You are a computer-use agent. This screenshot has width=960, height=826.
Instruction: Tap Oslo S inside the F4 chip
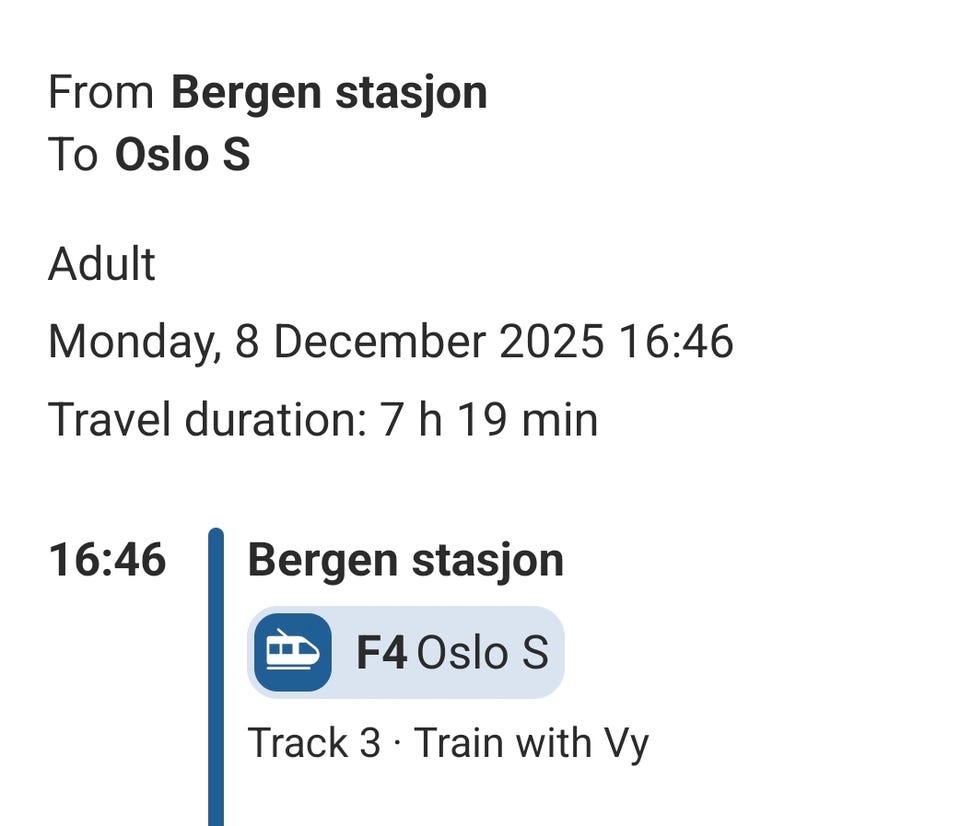point(482,653)
